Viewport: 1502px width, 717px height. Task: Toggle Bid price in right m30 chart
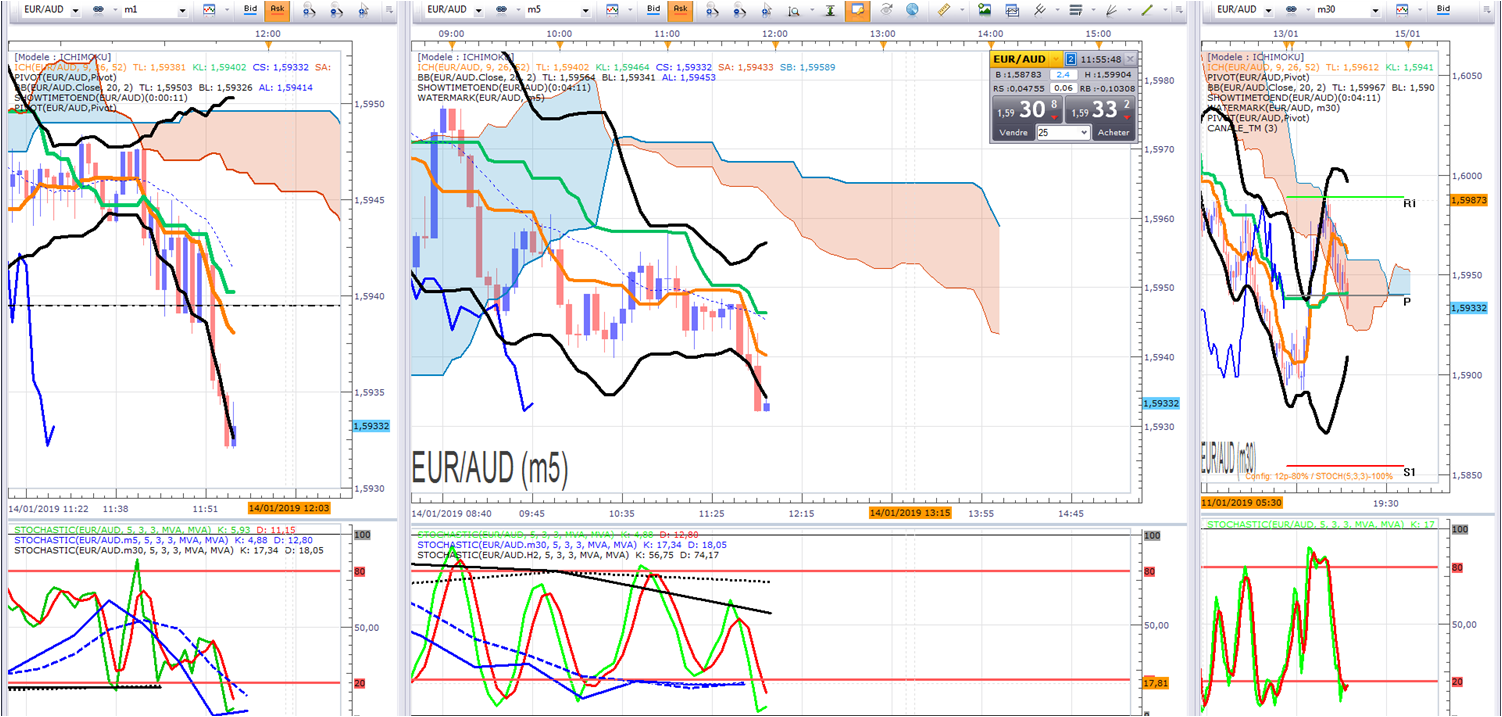pyautogui.click(x=1443, y=9)
